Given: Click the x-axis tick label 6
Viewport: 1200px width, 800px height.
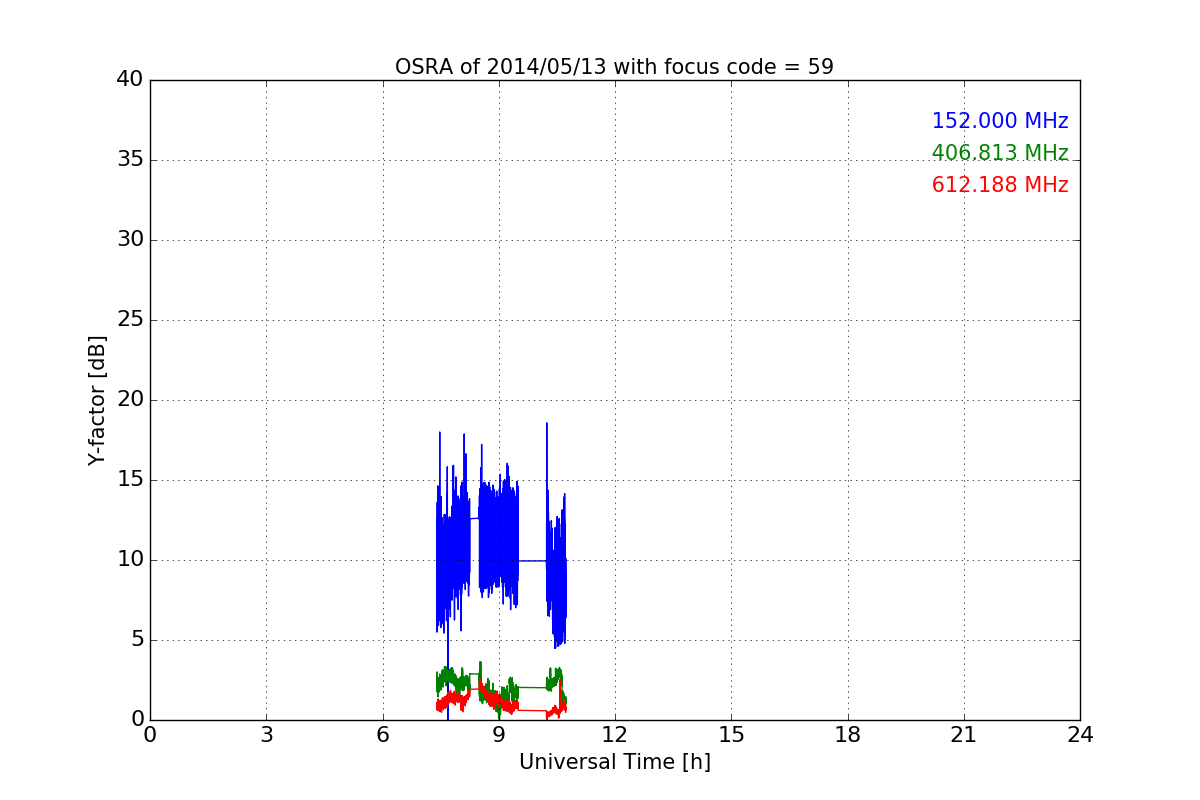Looking at the screenshot, I should pos(382,734).
